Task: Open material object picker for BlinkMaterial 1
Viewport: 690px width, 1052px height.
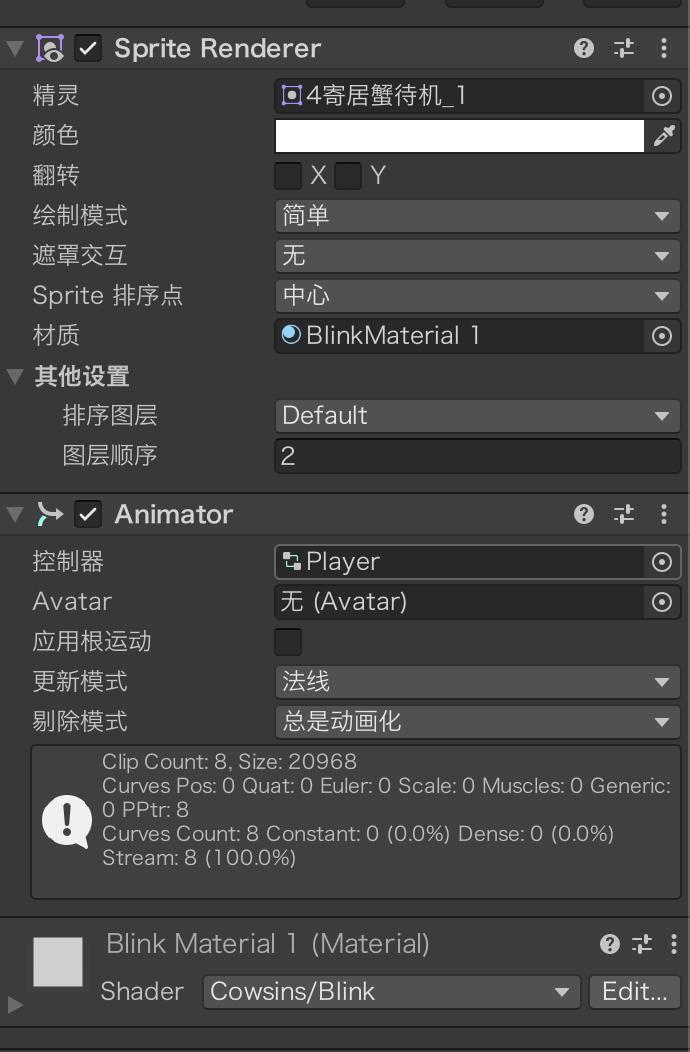Action: click(x=661, y=336)
